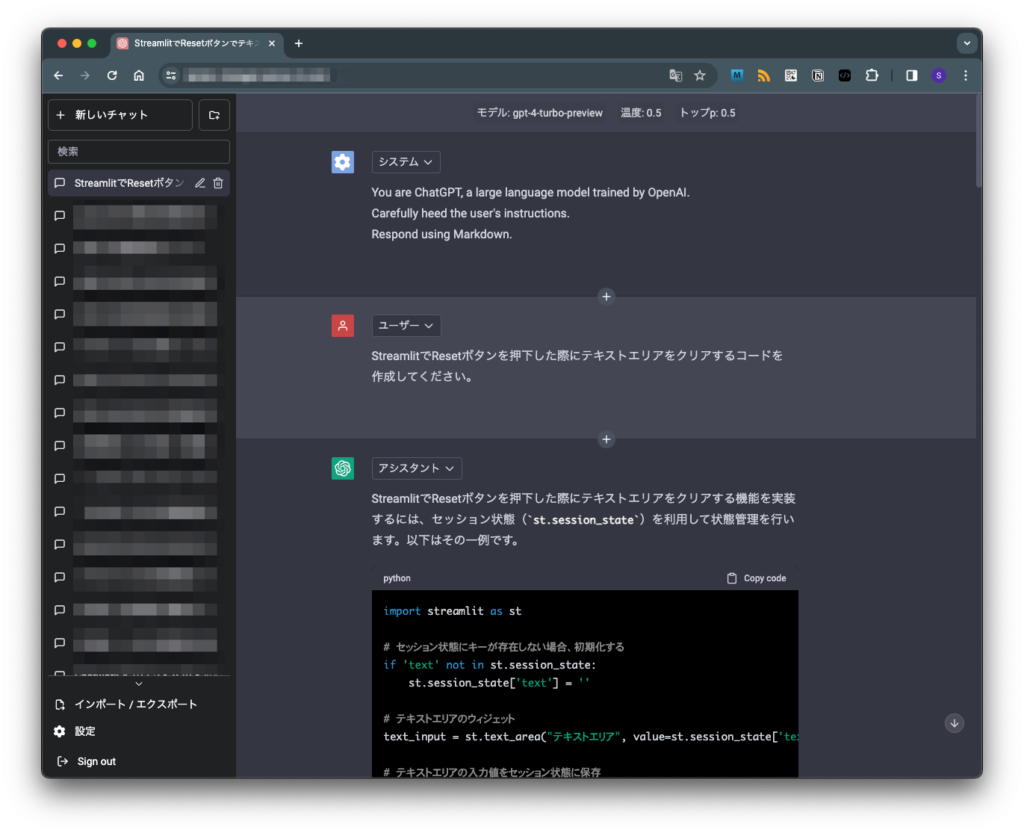The height and width of the screenshot is (833, 1024).
Task: Click the plus button below user message
Action: pyautogui.click(x=606, y=439)
